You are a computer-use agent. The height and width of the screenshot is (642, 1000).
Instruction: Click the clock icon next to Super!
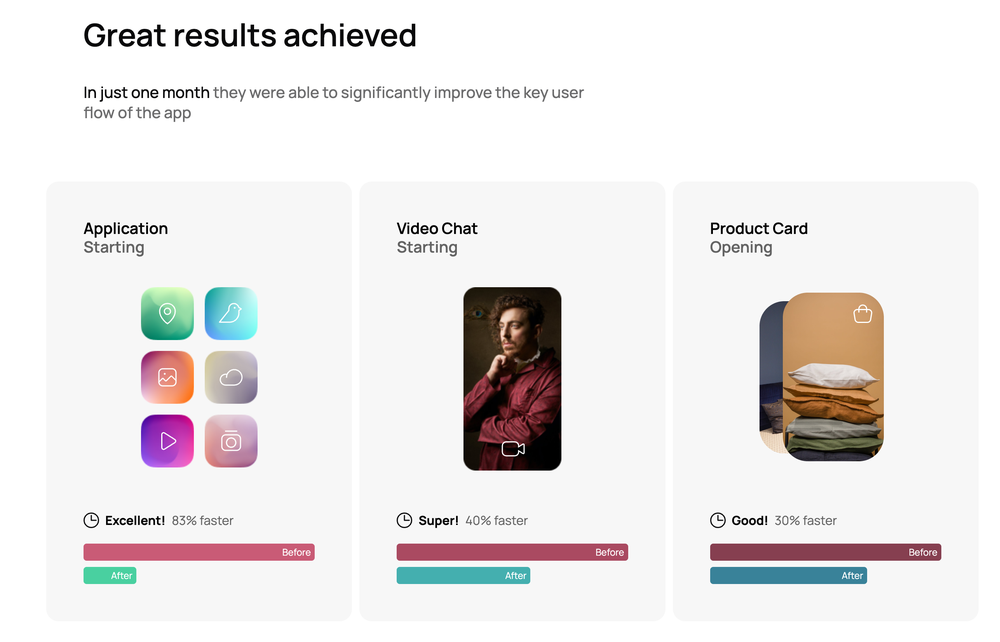tap(404, 520)
